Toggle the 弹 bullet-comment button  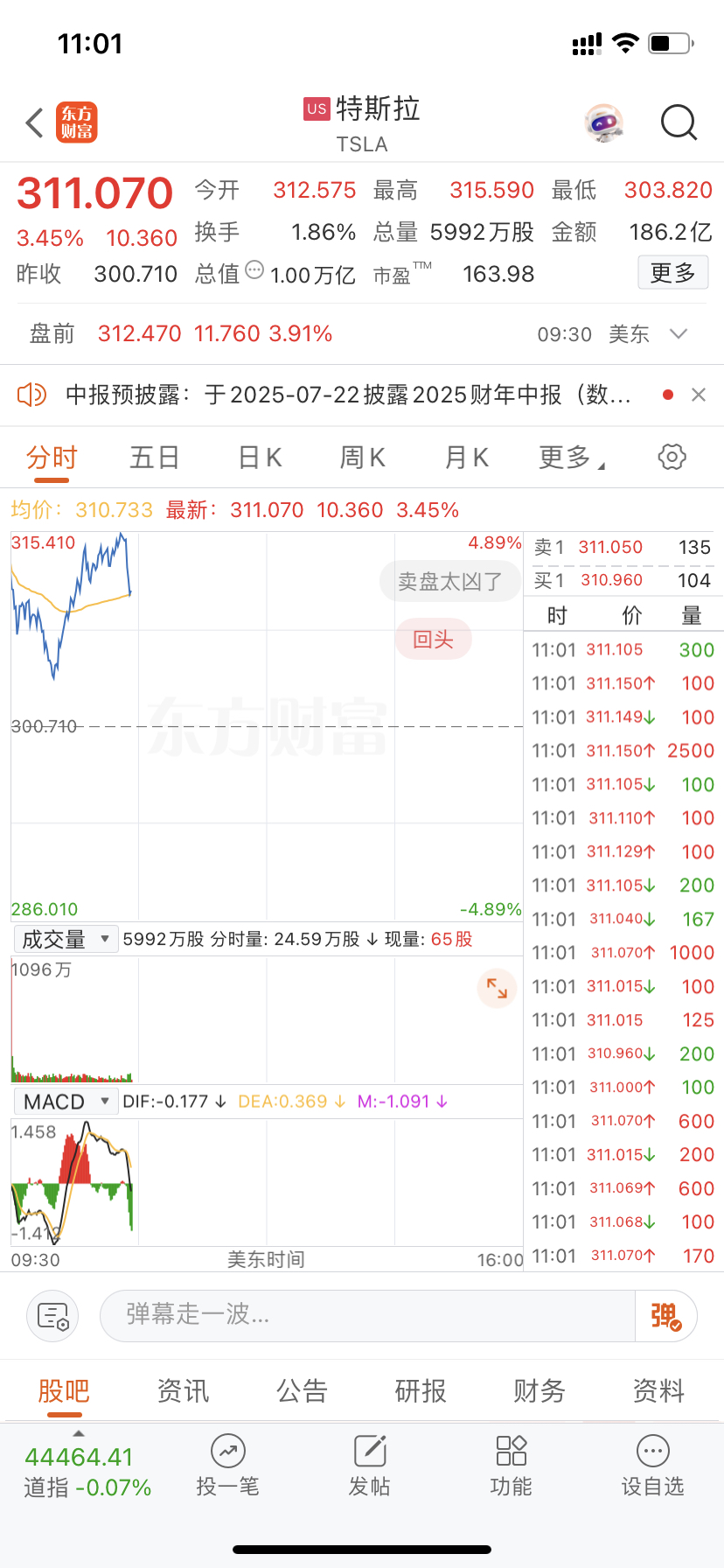click(665, 1315)
